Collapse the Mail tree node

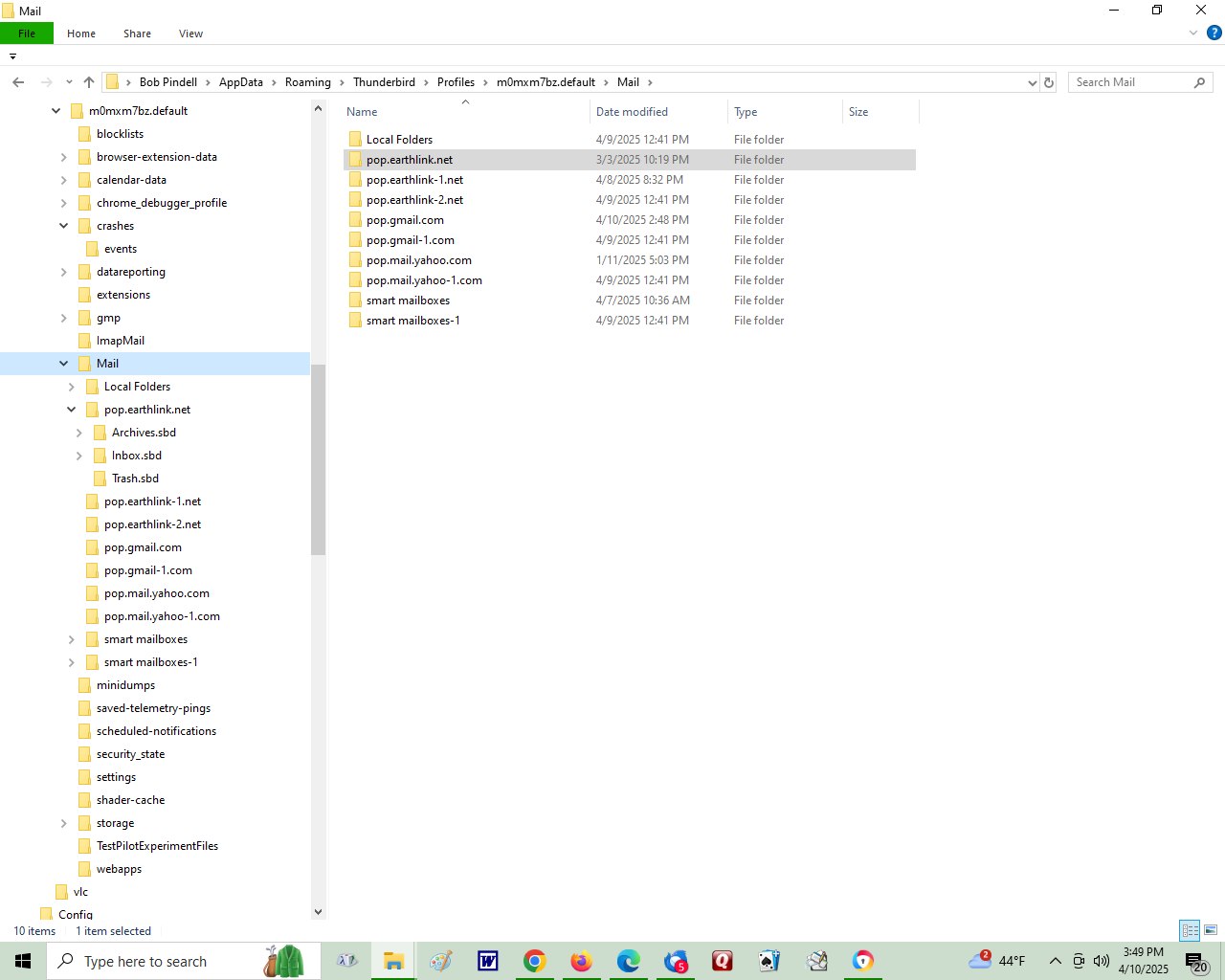click(x=63, y=364)
